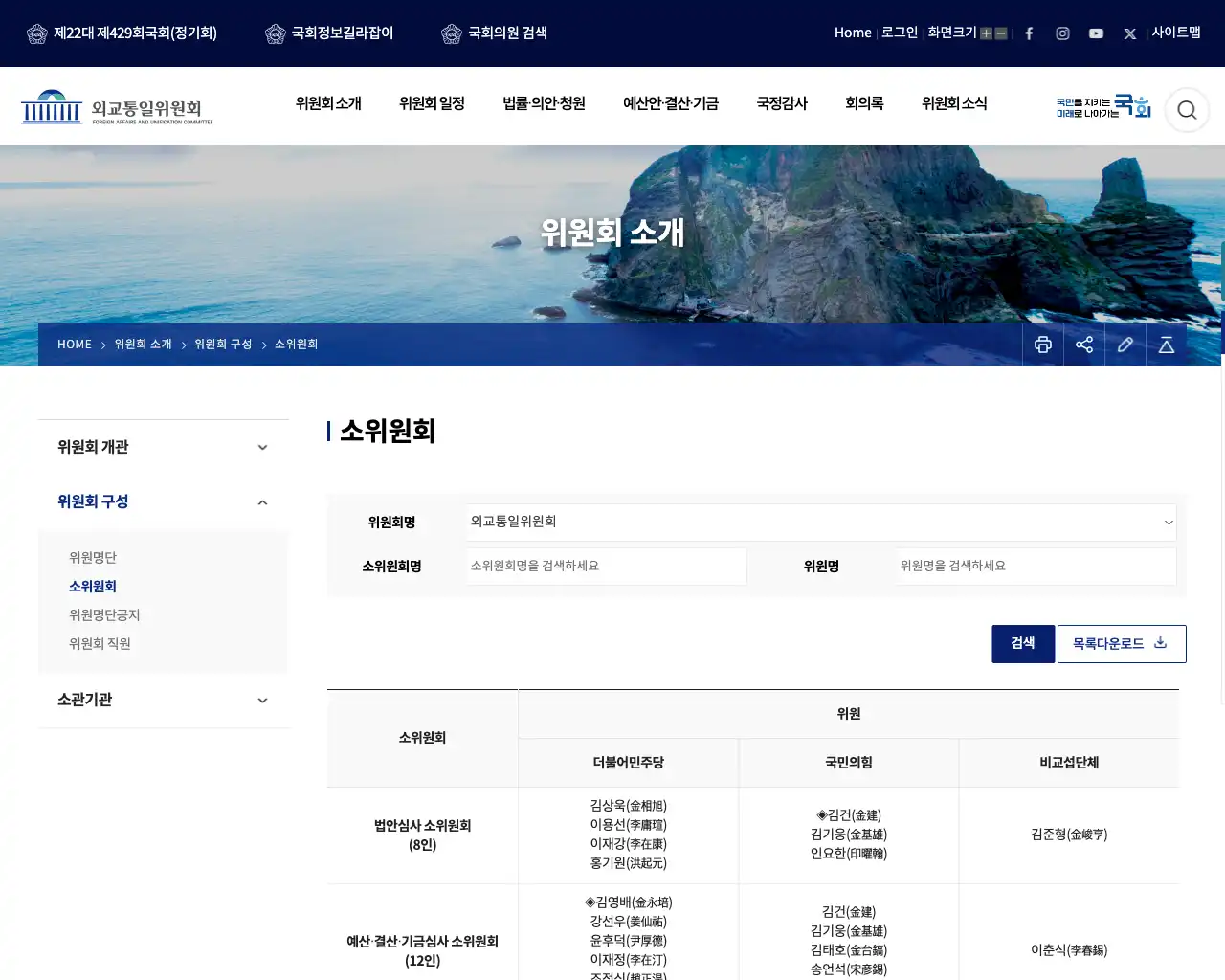Viewport: 1225px width, 980px height.
Task: Select 위원명단 in the sidebar
Action: [x=93, y=558]
